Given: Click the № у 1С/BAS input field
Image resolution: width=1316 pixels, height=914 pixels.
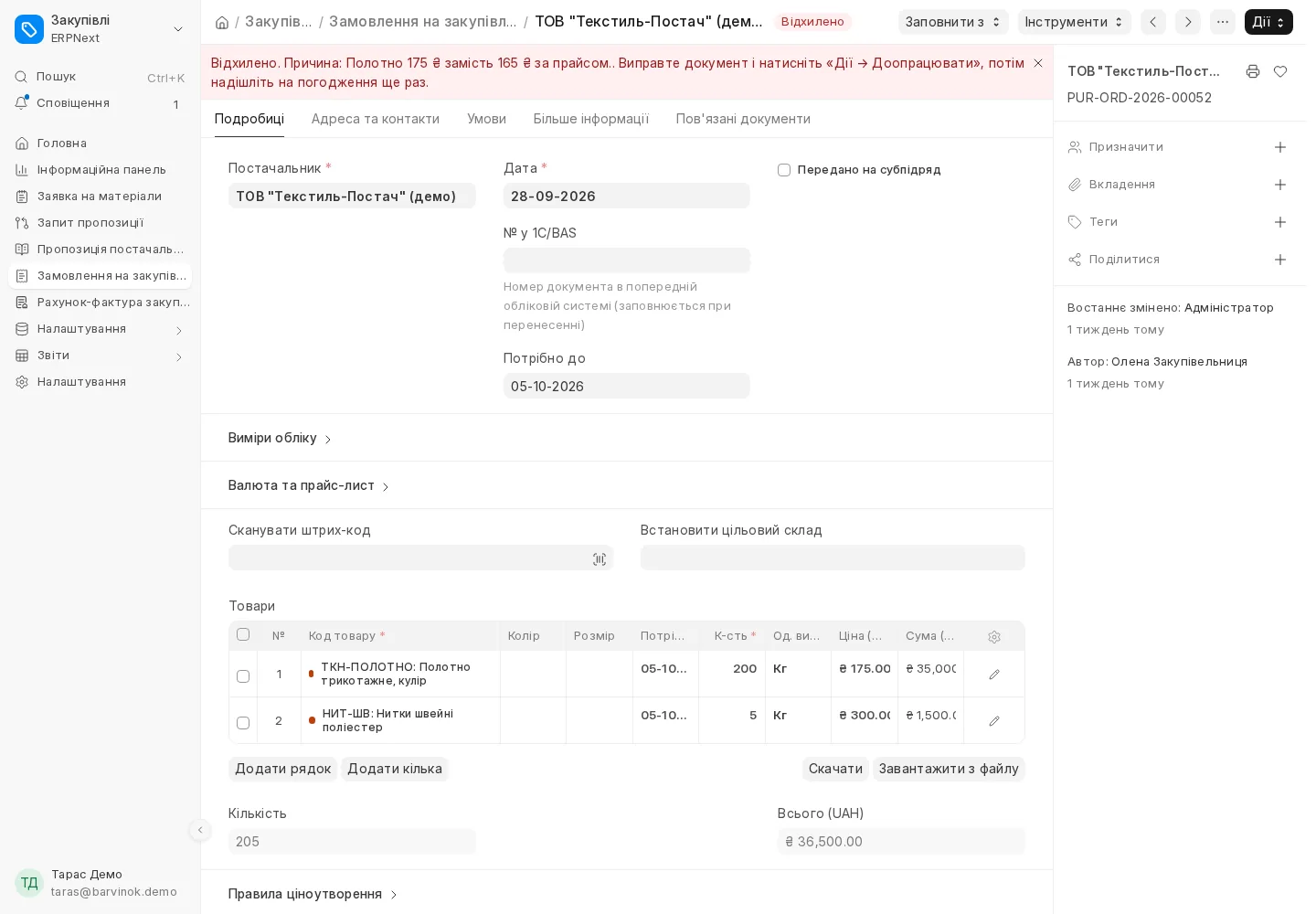Looking at the screenshot, I should 627,260.
